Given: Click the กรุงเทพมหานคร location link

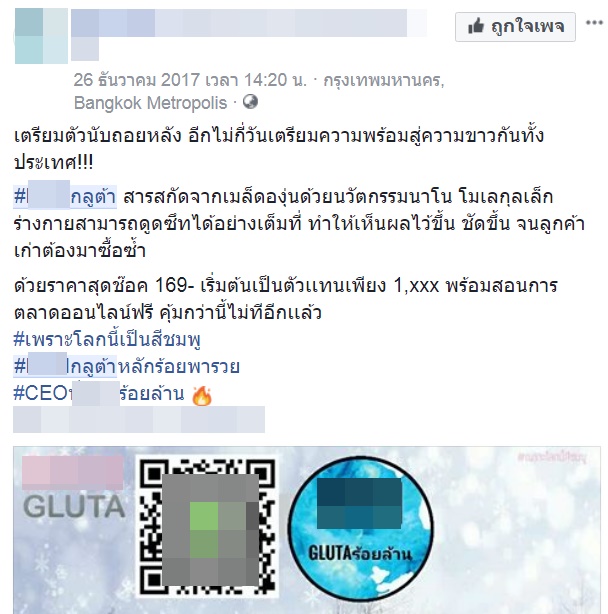Looking at the screenshot, I should click(x=384, y=81).
